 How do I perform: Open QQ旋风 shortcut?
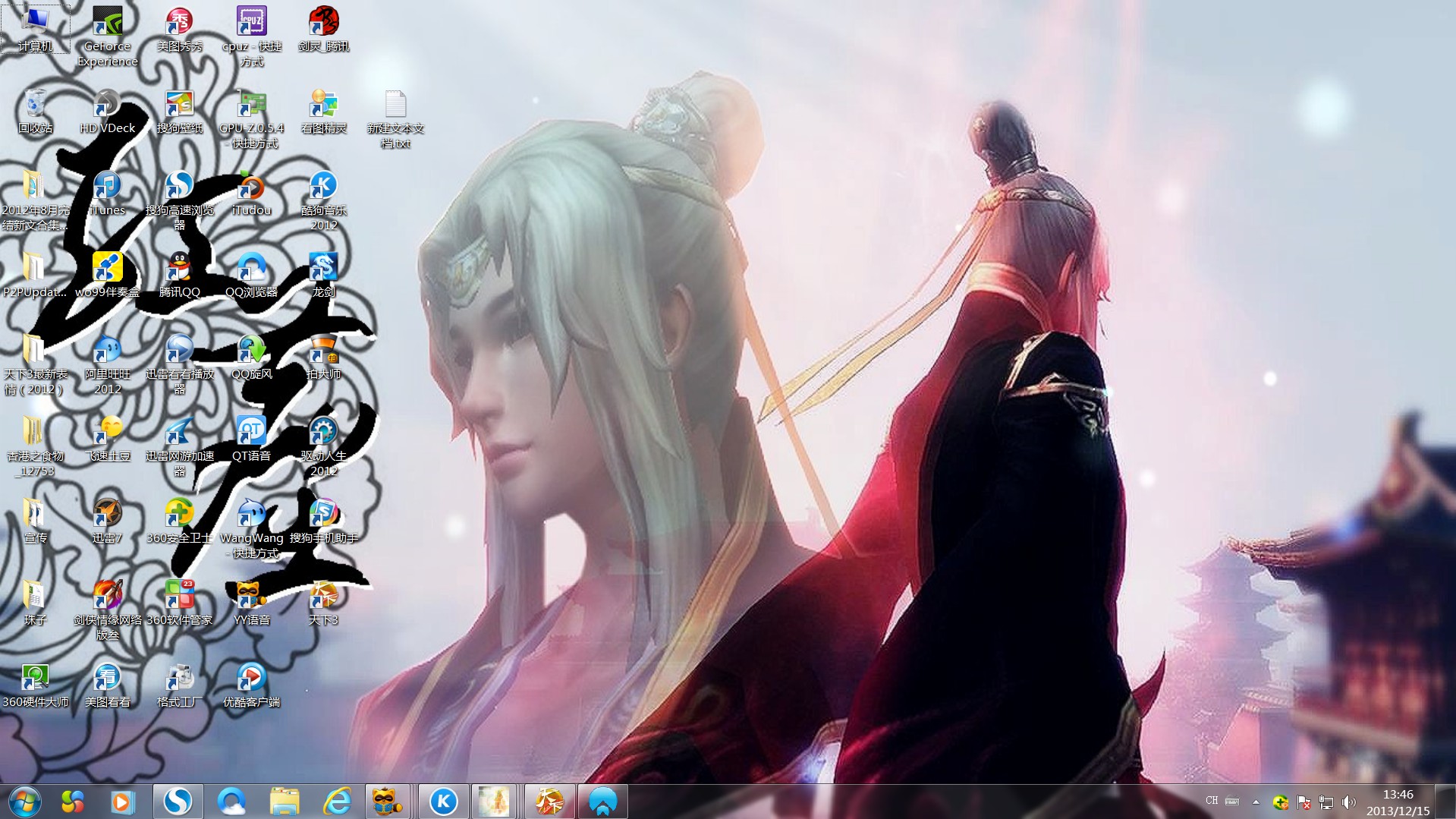point(251,357)
